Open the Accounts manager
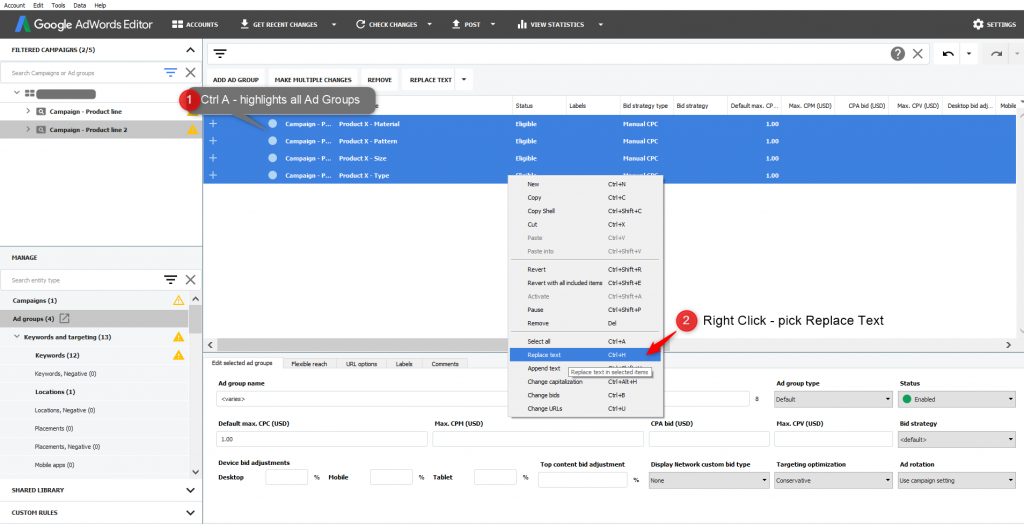The height and width of the screenshot is (524, 1024). point(195,24)
